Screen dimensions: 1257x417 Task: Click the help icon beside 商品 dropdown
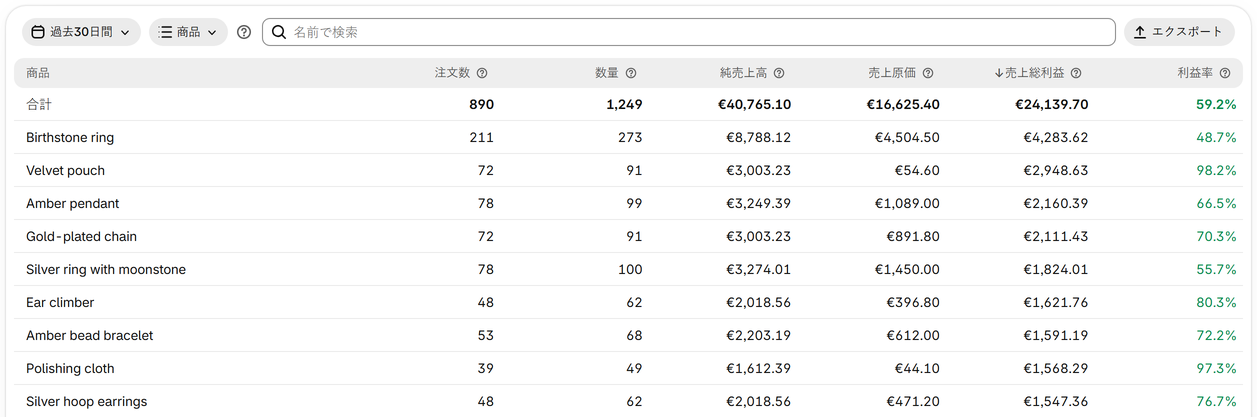point(244,32)
